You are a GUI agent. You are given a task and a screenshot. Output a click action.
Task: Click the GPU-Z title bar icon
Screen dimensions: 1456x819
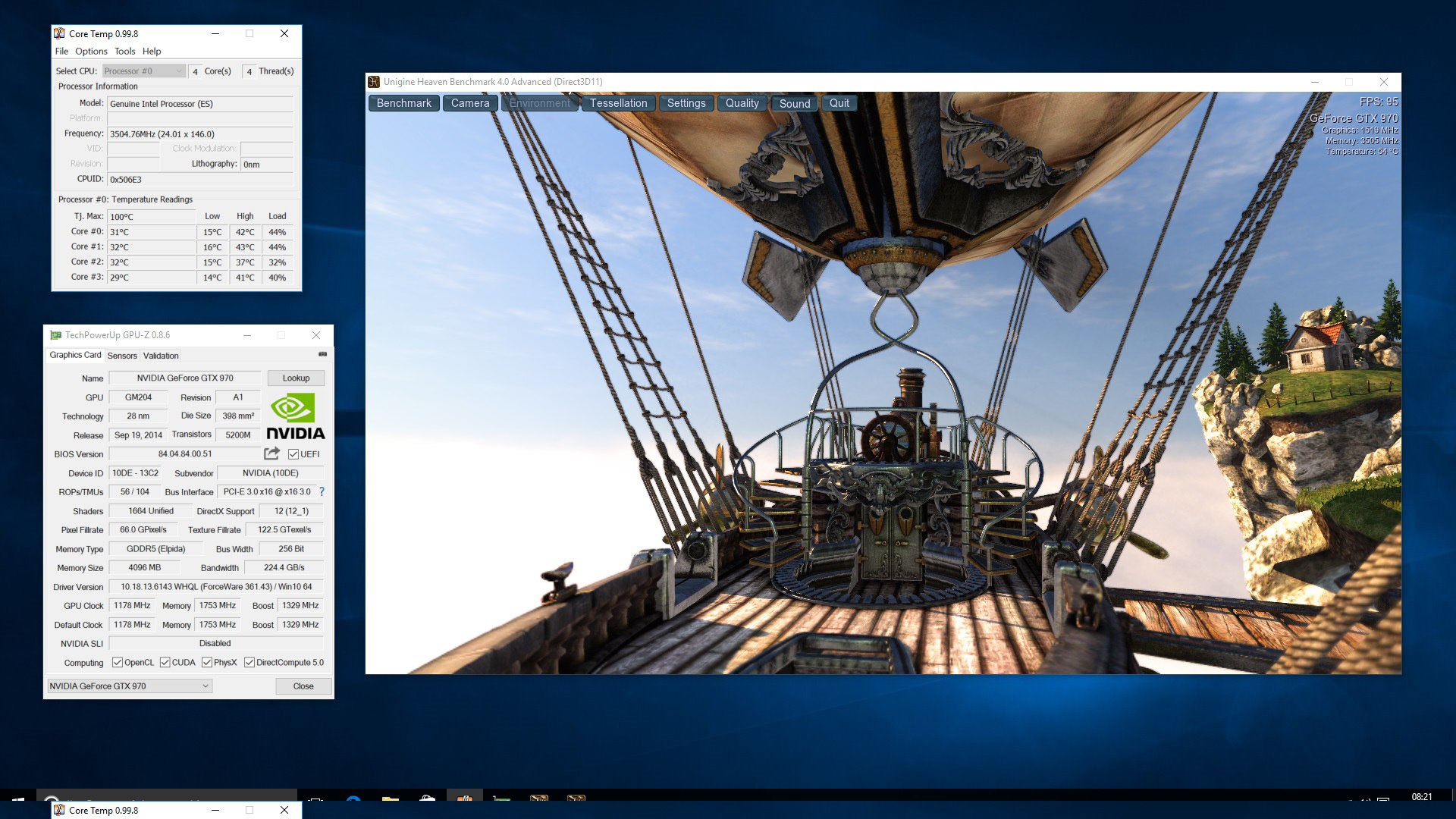click(55, 335)
